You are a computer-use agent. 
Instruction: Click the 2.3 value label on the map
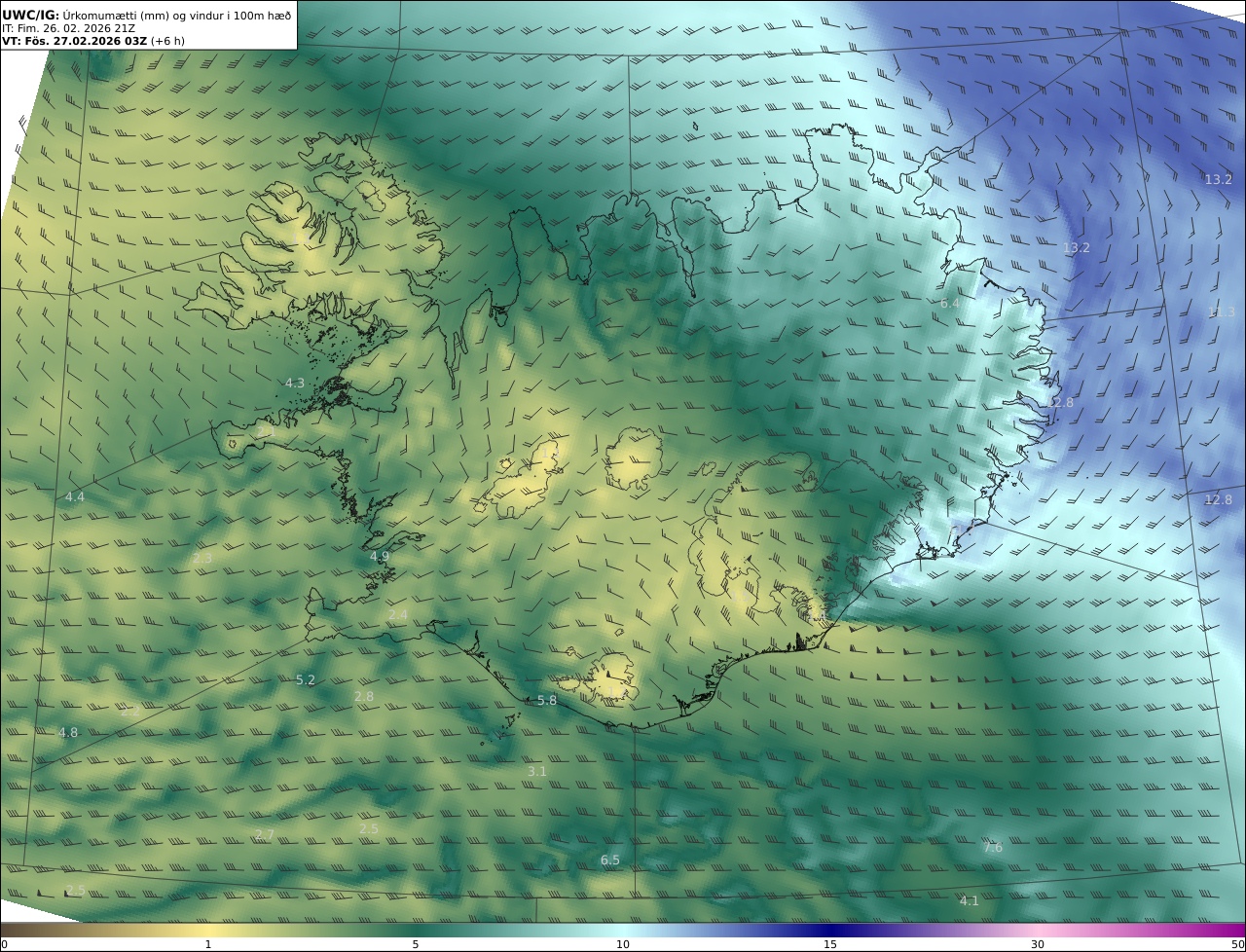[x=202, y=559]
